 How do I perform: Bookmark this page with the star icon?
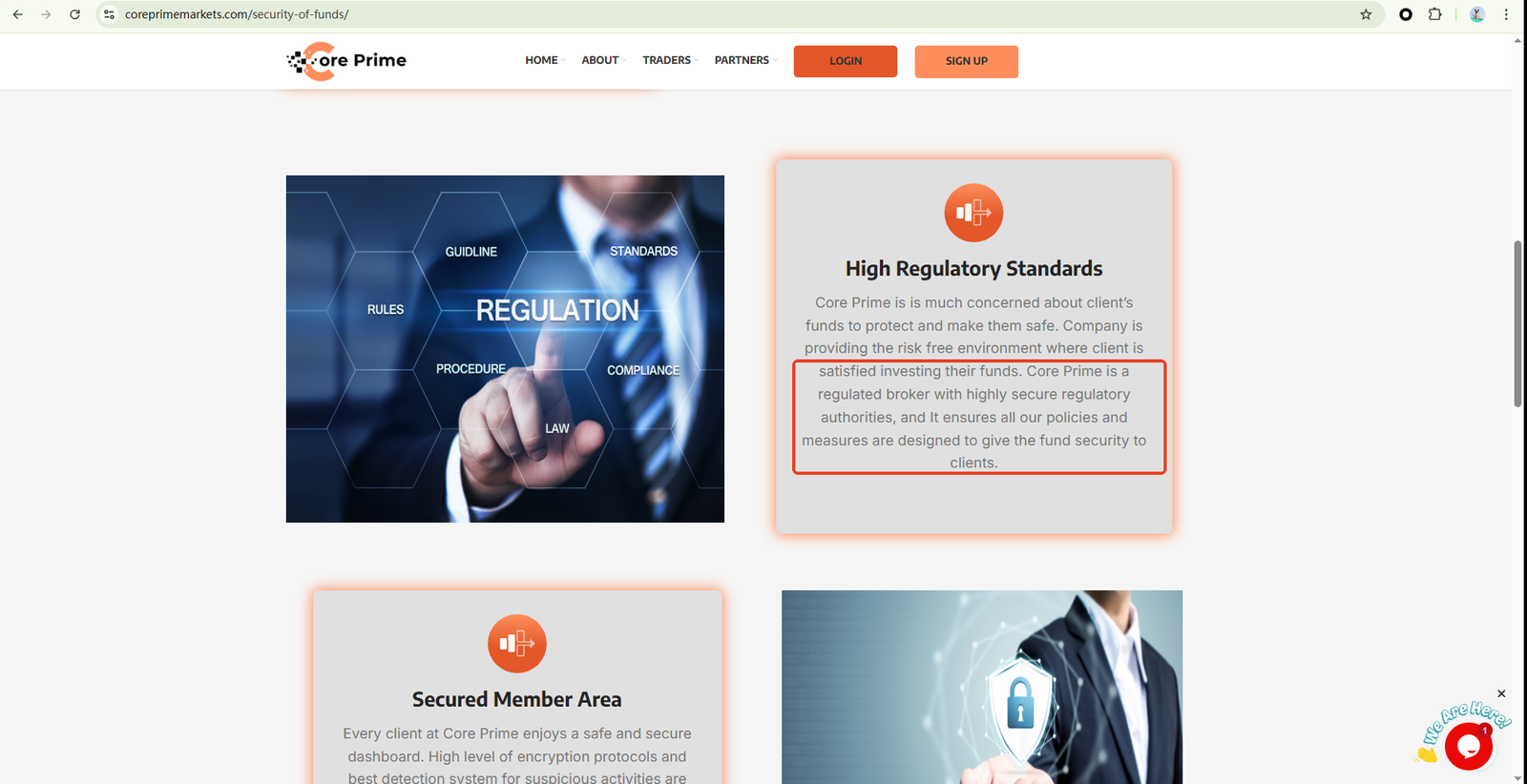[x=1366, y=14]
